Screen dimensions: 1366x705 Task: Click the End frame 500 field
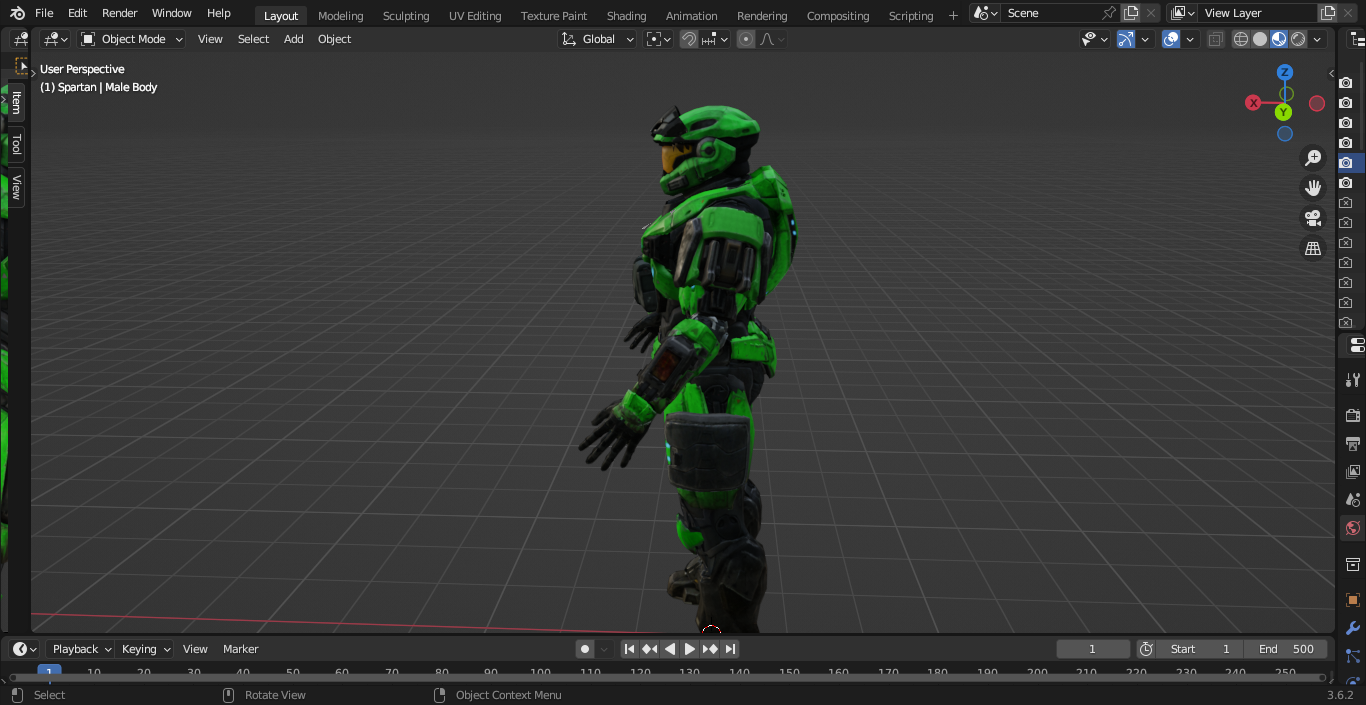1286,649
